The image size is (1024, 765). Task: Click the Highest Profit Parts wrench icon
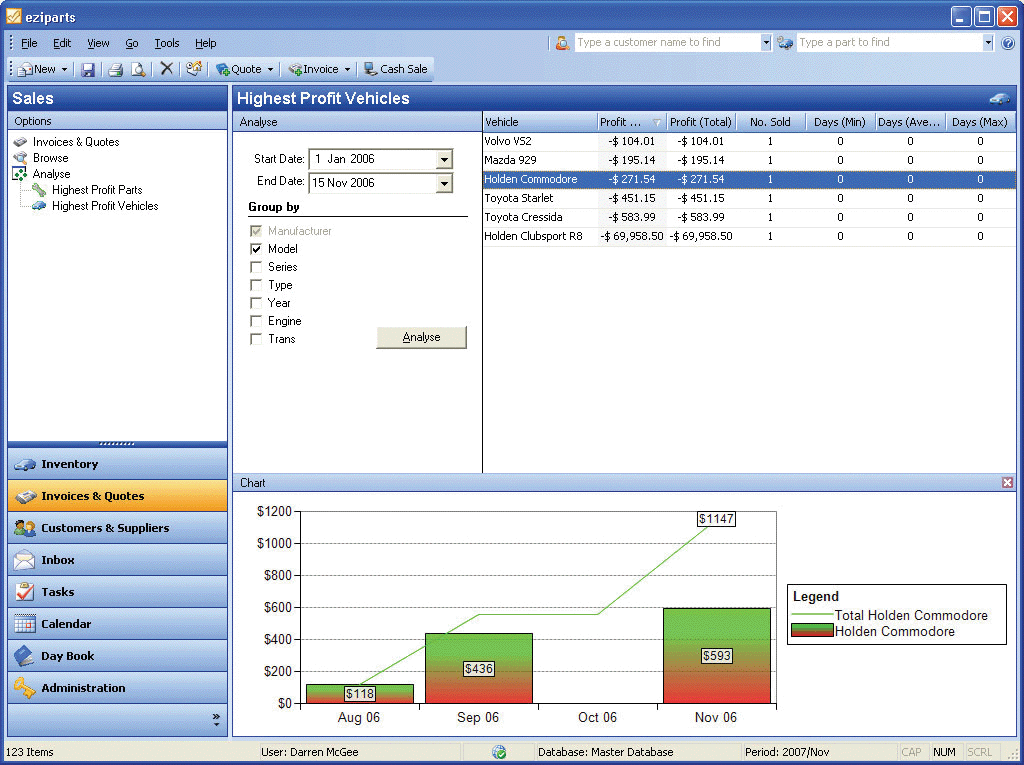pos(39,190)
